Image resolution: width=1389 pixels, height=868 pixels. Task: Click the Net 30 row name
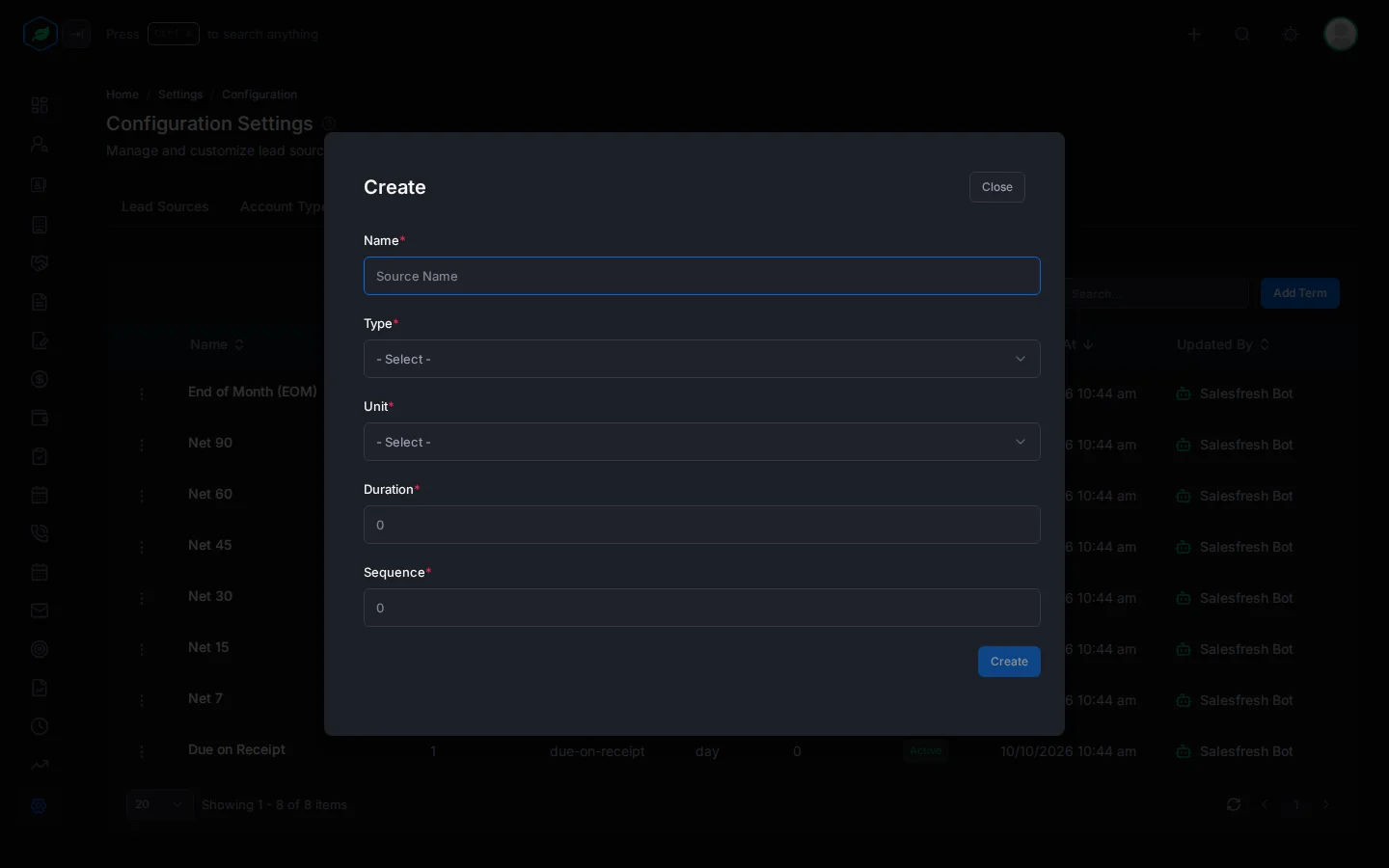tap(210, 596)
